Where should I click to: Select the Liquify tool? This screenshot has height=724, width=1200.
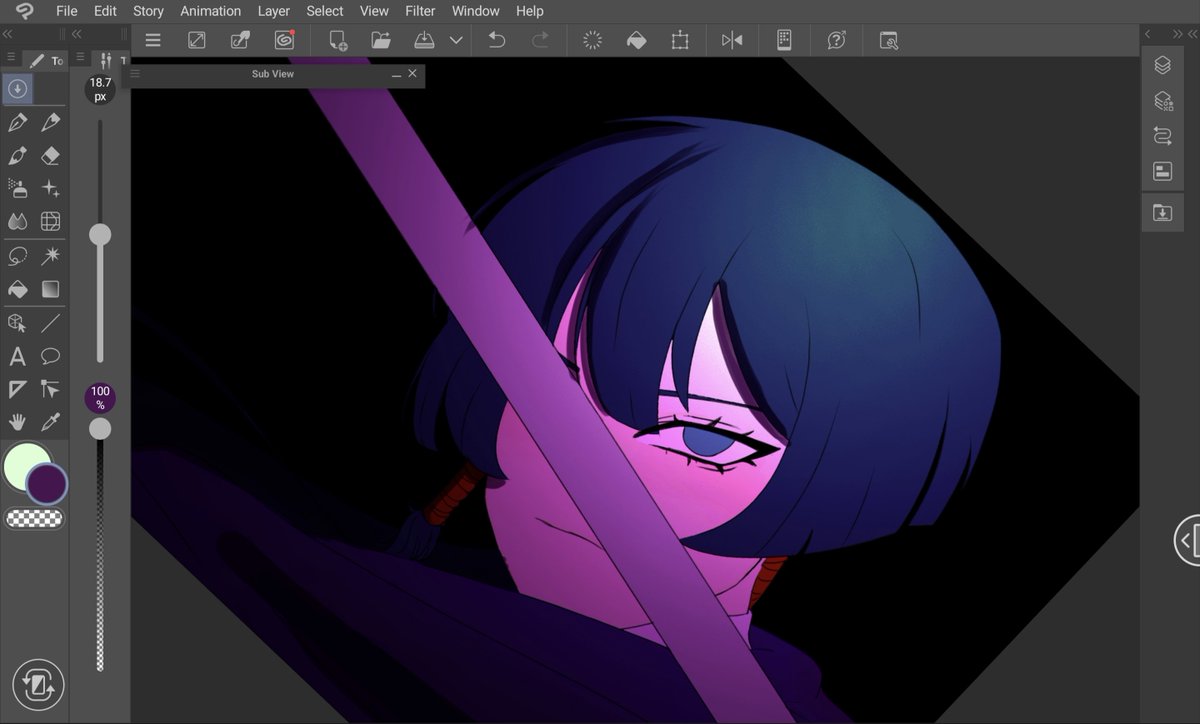(51, 221)
